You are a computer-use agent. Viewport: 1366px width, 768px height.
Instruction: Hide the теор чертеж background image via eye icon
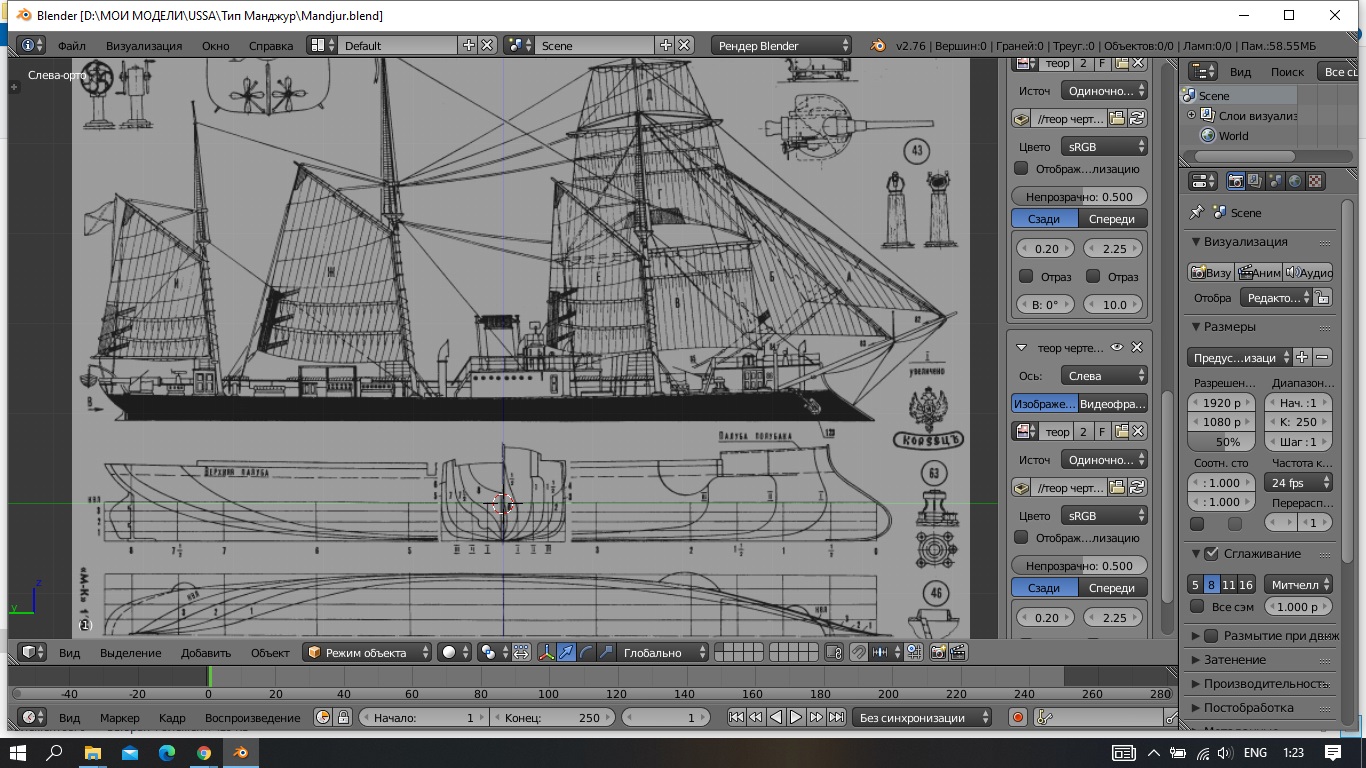click(x=1117, y=347)
